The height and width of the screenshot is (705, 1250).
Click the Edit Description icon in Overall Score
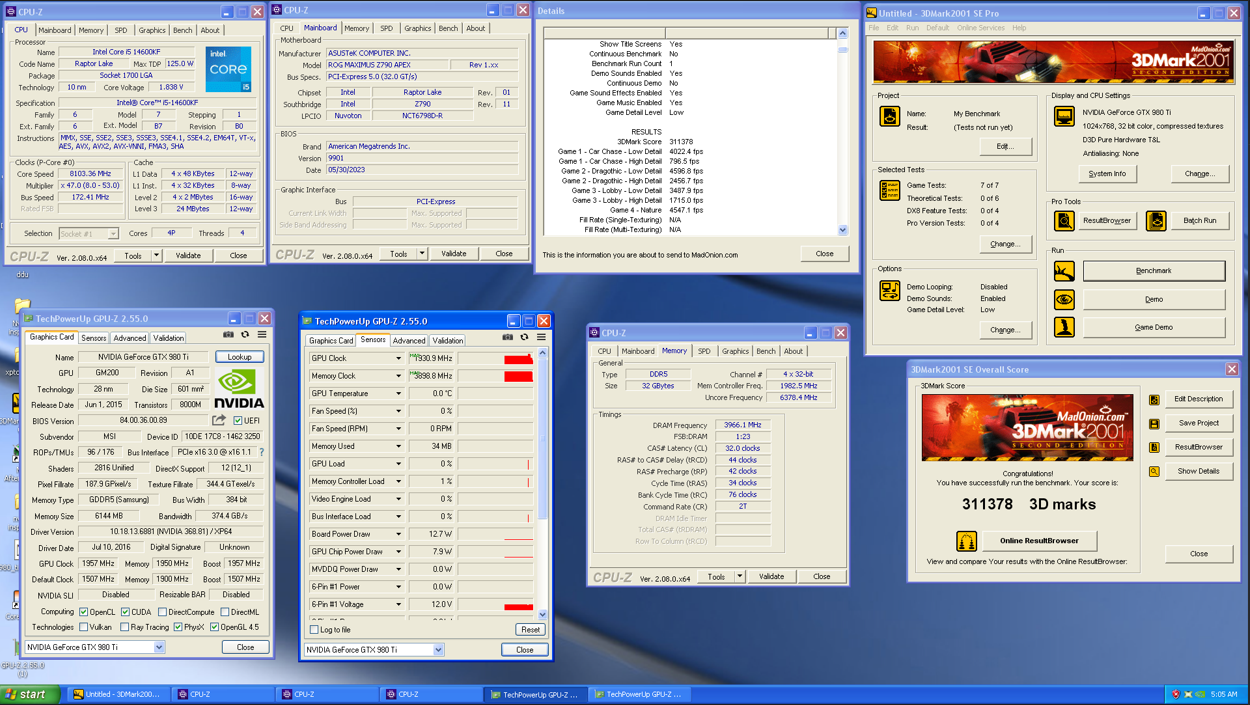[x=1154, y=399]
